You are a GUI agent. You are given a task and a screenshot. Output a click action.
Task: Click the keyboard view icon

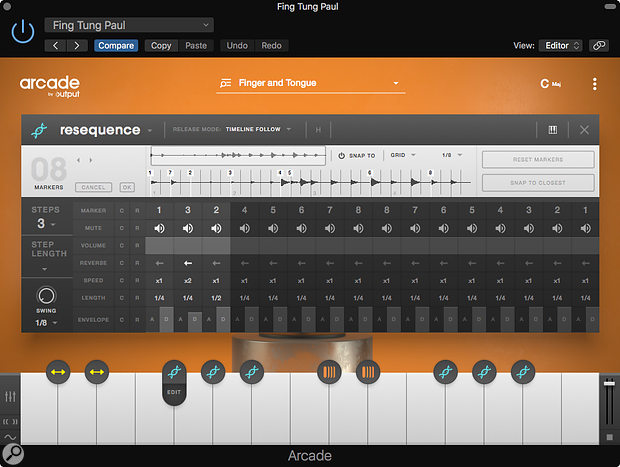click(x=552, y=130)
